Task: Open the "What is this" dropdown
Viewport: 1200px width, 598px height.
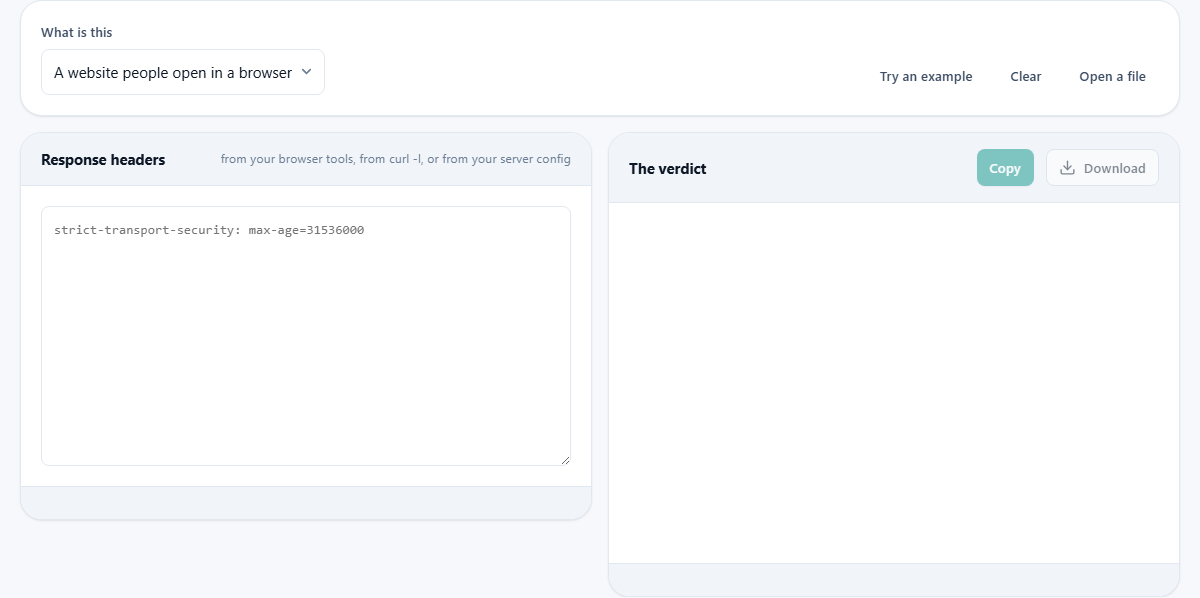Action: 183,72
